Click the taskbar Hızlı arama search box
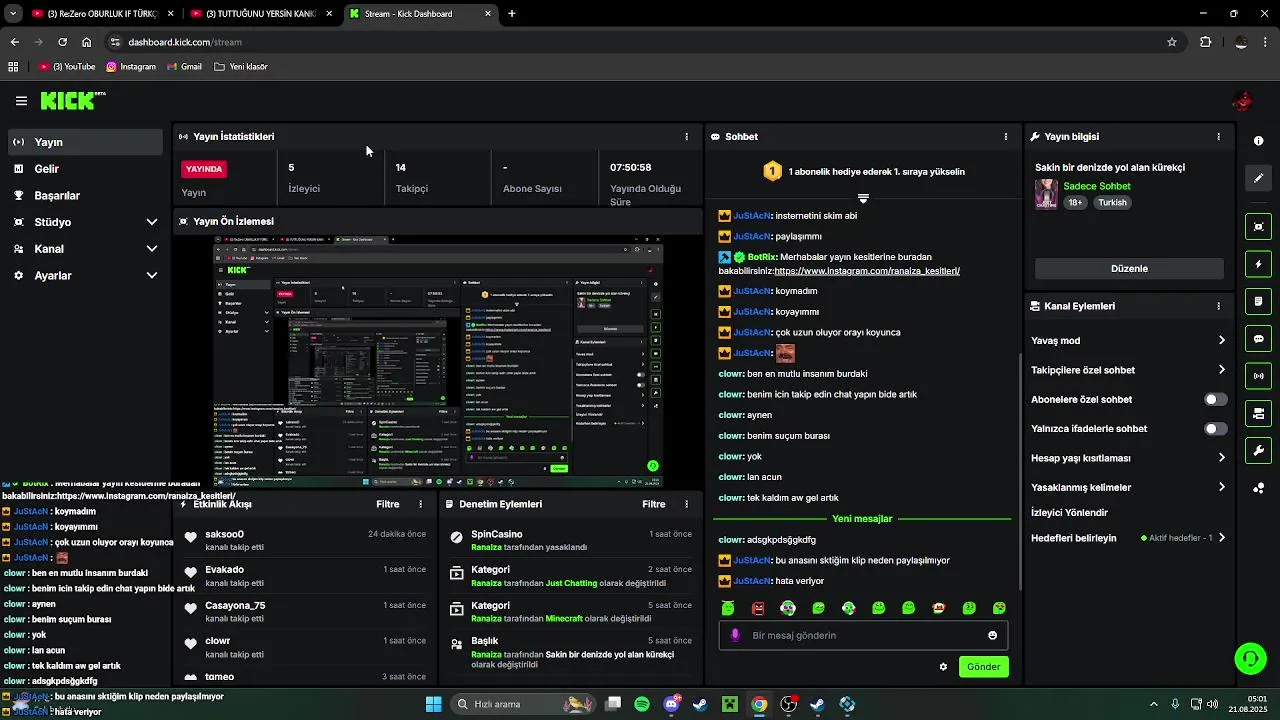 click(525, 704)
